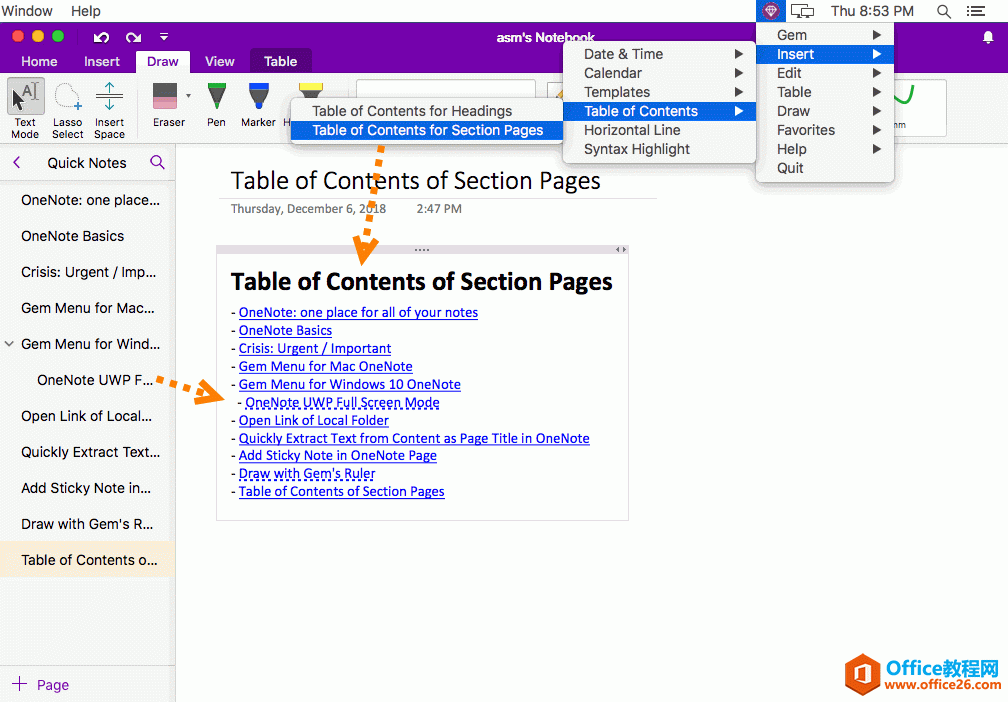Select 'Crisis: Urgent / Imp...' page in sidebar
This screenshot has height=702, width=1008.
pos(87,272)
